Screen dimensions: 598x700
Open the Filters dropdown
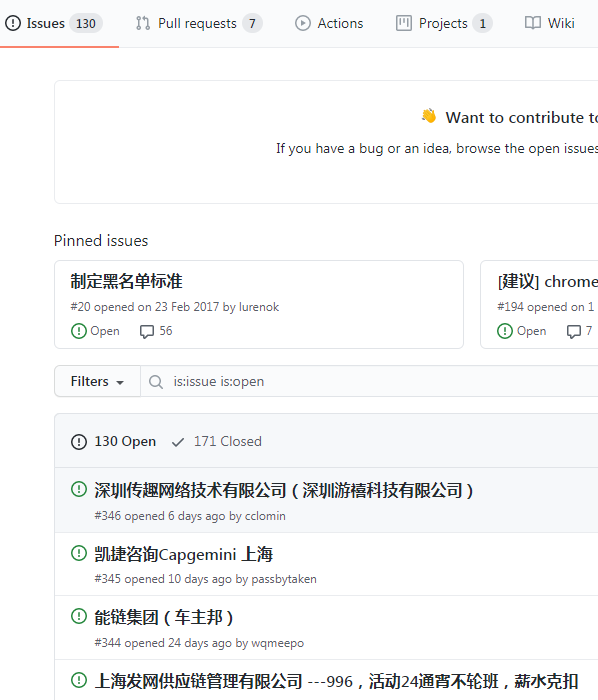[x=97, y=381]
